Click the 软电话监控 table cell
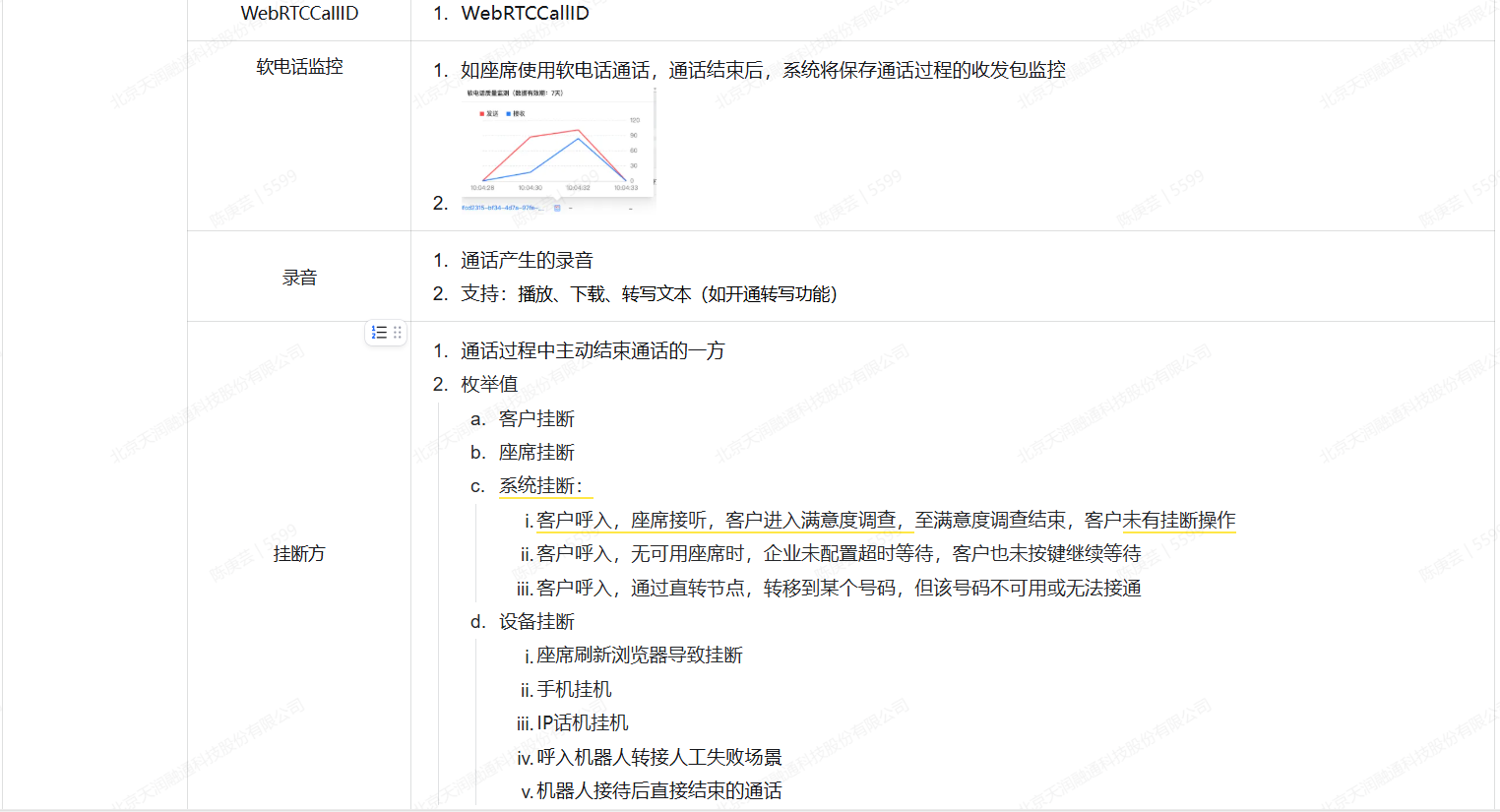Image resolution: width=1500 pixels, height=812 pixels. 299,67
